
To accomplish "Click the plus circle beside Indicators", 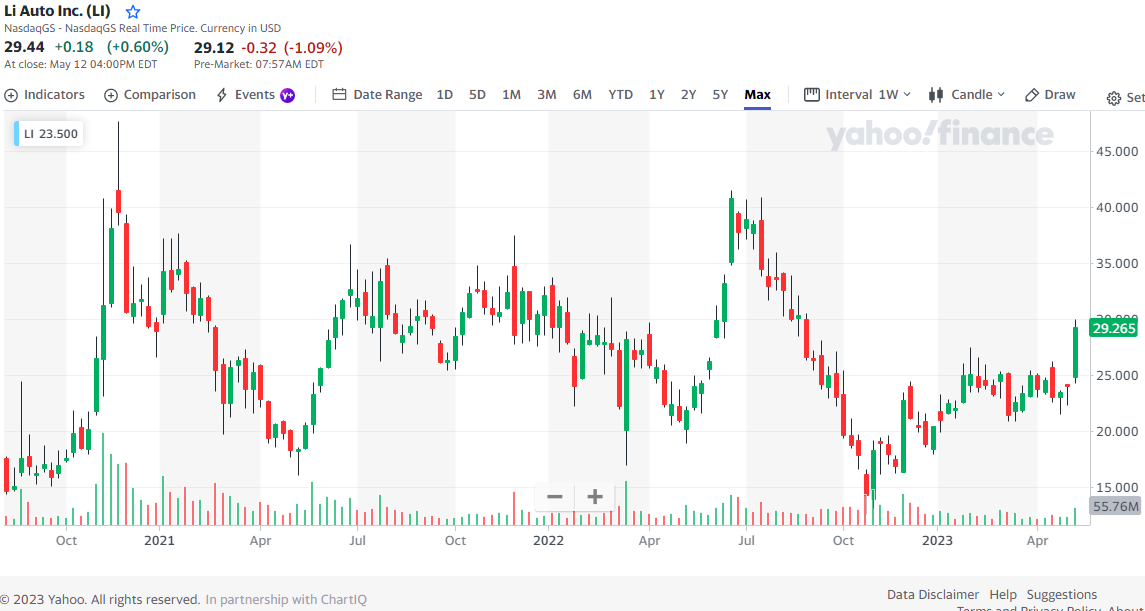I will click(x=10, y=95).
